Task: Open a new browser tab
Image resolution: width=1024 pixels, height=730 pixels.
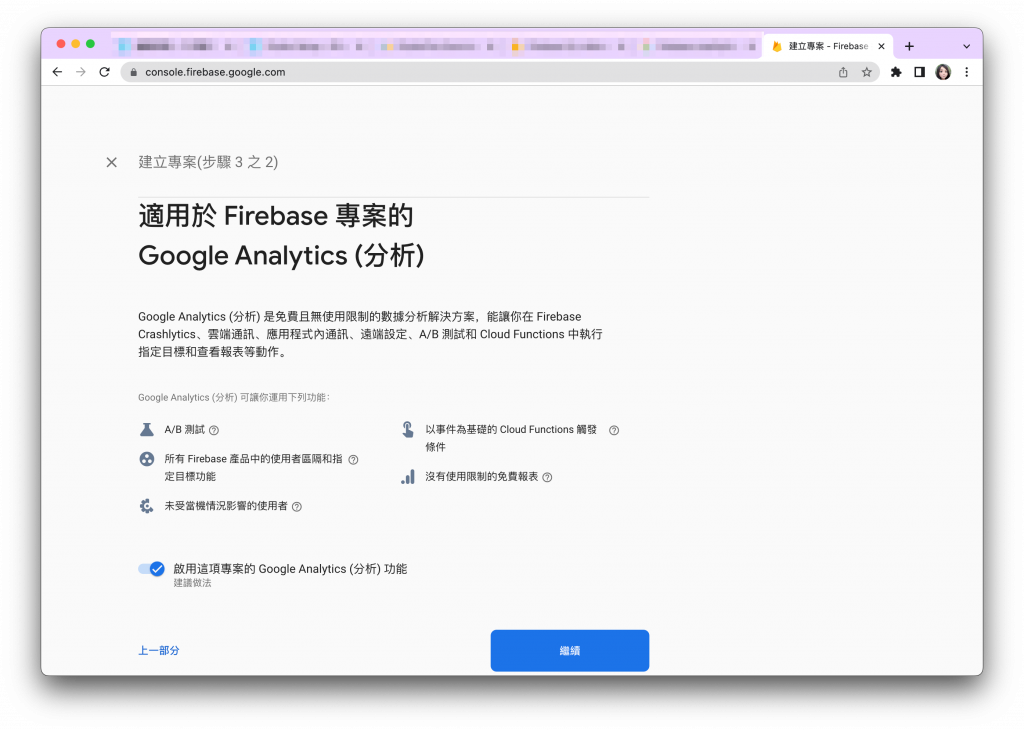Action: coord(909,46)
